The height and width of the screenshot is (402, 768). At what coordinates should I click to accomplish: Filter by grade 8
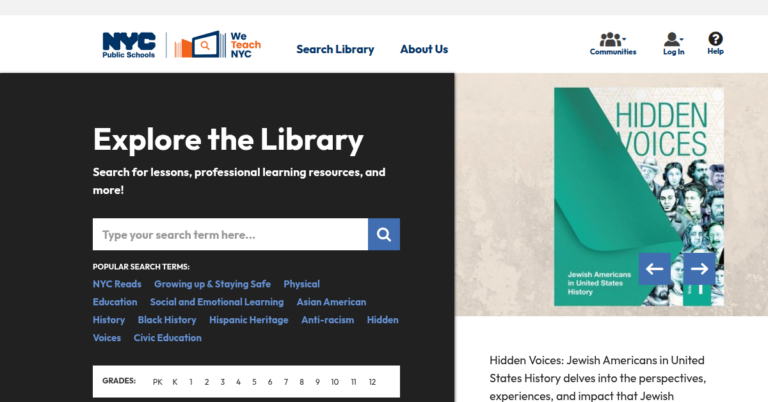[302, 382]
